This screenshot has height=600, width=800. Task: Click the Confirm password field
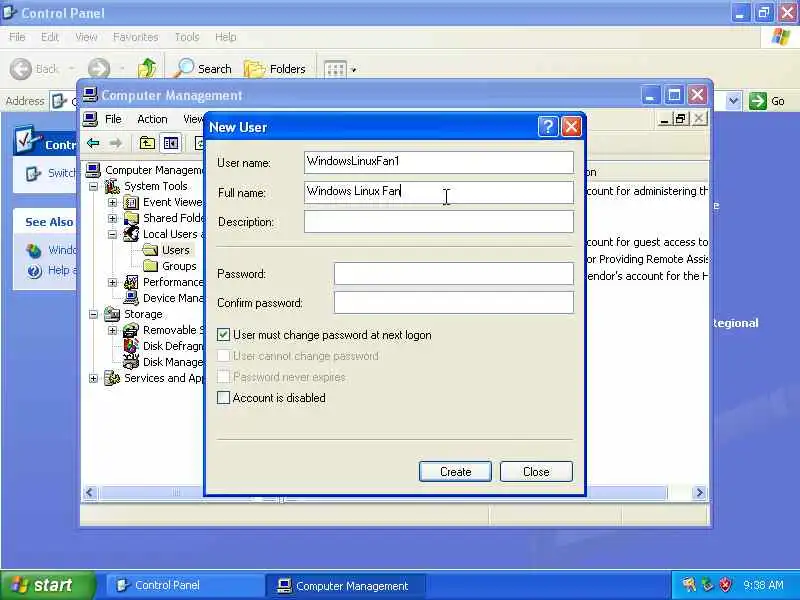[x=454, y=303]
